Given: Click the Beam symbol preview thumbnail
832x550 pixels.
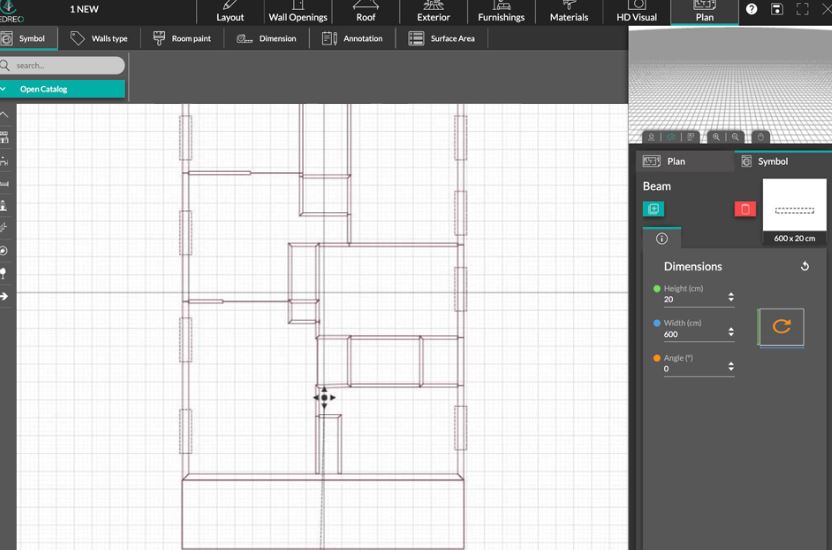Looking at the screenshot, I should (x=794, y=205).
